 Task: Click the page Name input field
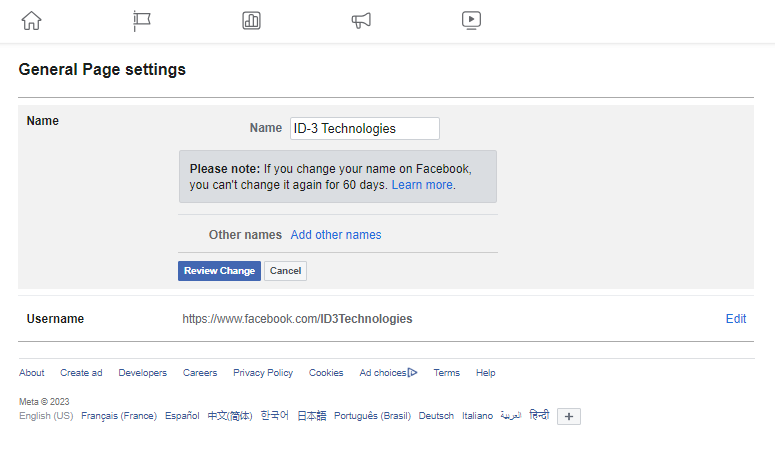365,128
